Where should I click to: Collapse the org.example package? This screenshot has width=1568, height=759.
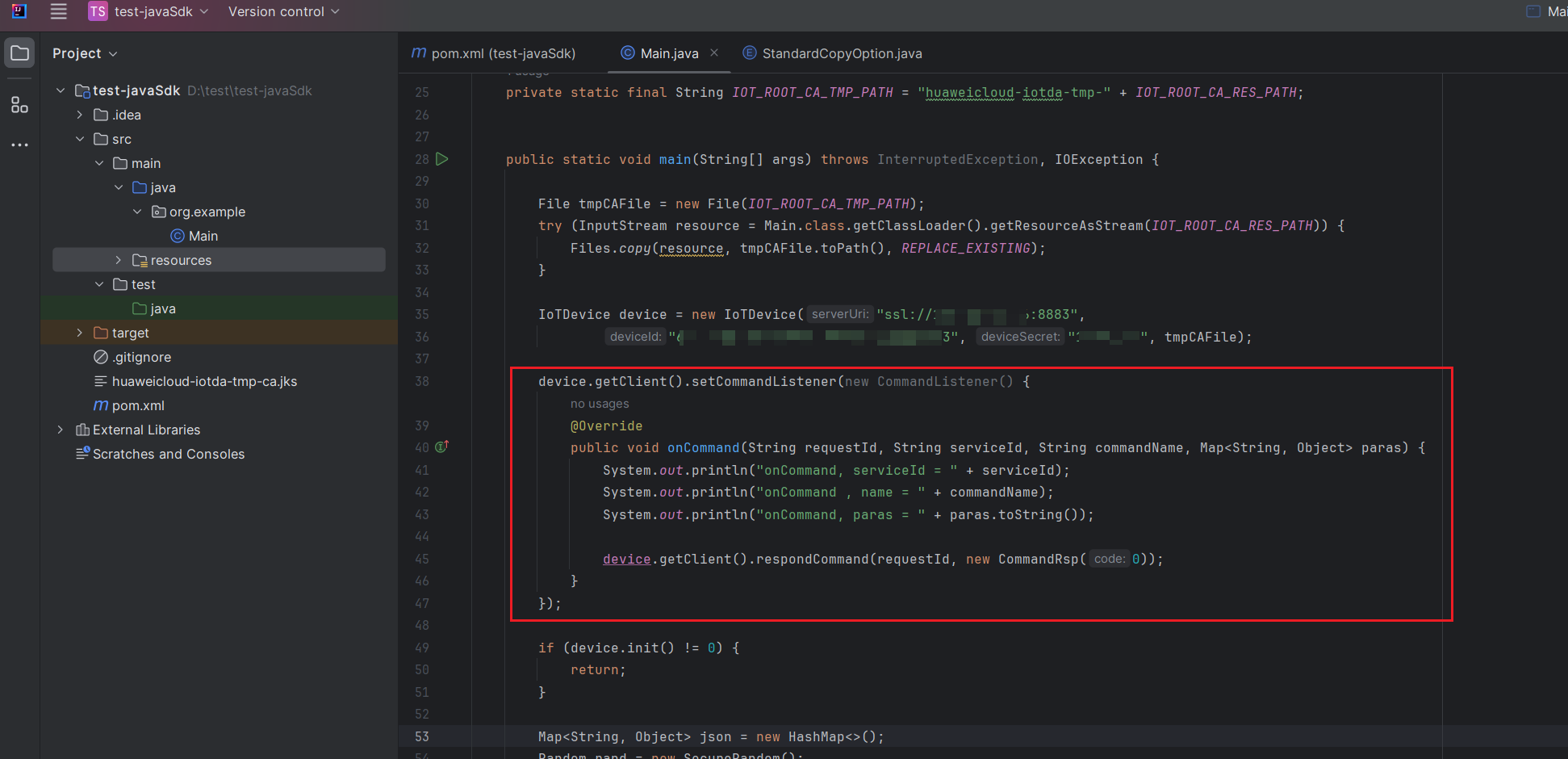pyautogui.click(x=137, y=212)
